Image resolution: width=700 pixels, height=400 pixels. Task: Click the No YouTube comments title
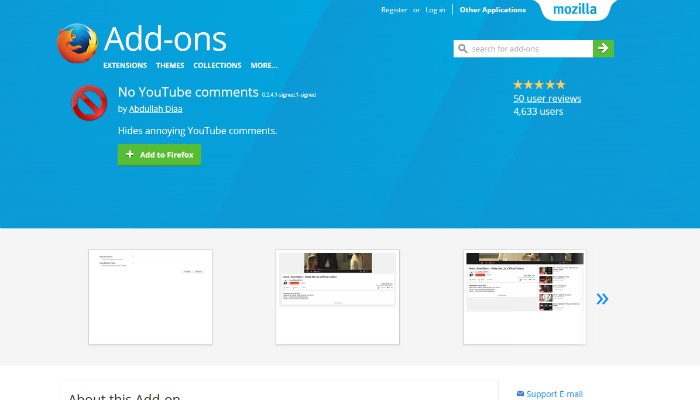[188, 92]
